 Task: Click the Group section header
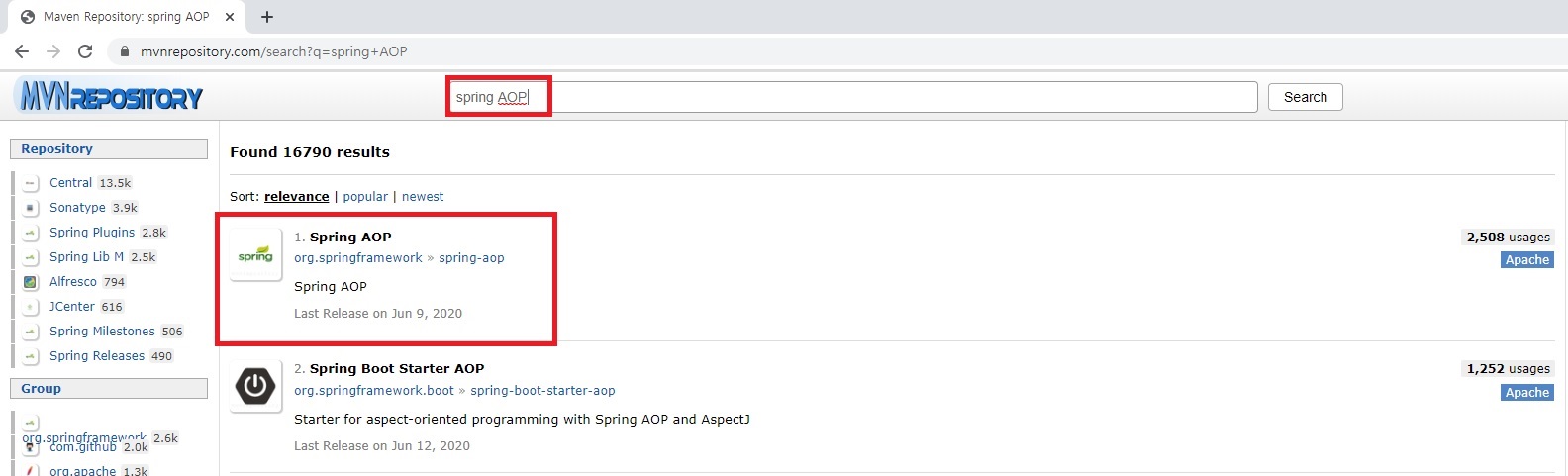[x=109, y=388]
